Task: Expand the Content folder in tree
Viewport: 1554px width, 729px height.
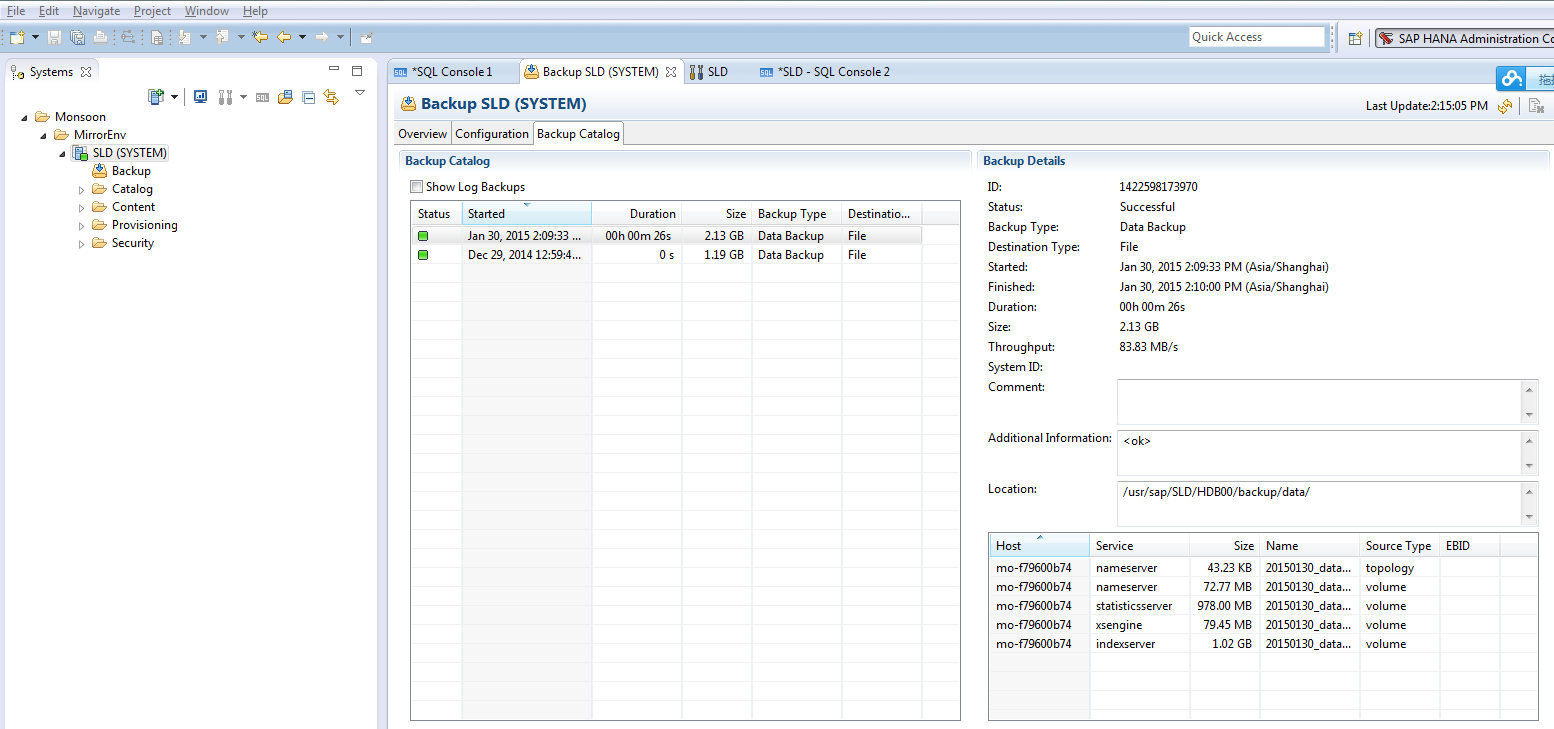Action: point(82,207)
